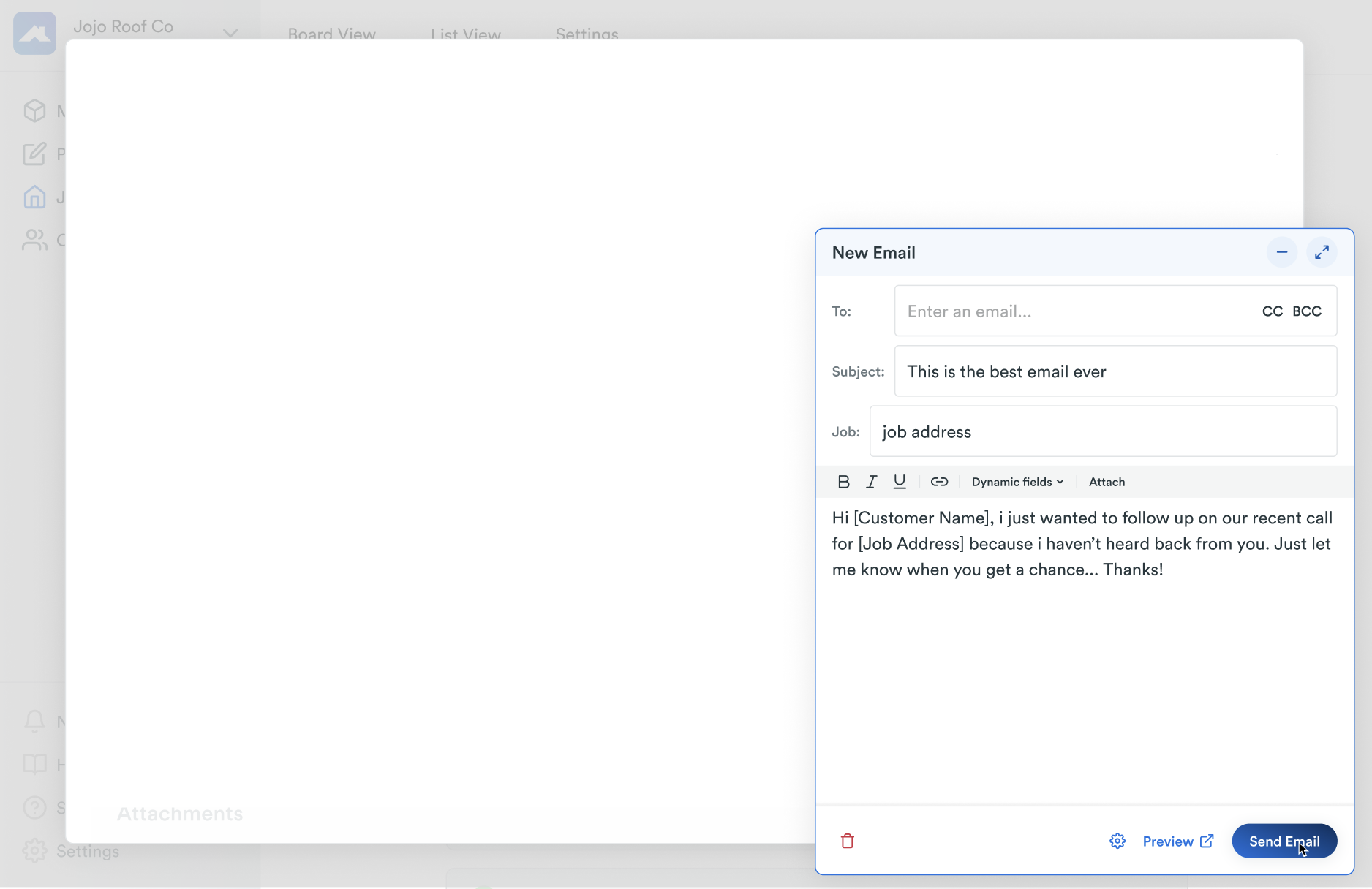Minimize the New Email composer
1372x889 pixels.
pyautogui.click(x=1281, y=252)
